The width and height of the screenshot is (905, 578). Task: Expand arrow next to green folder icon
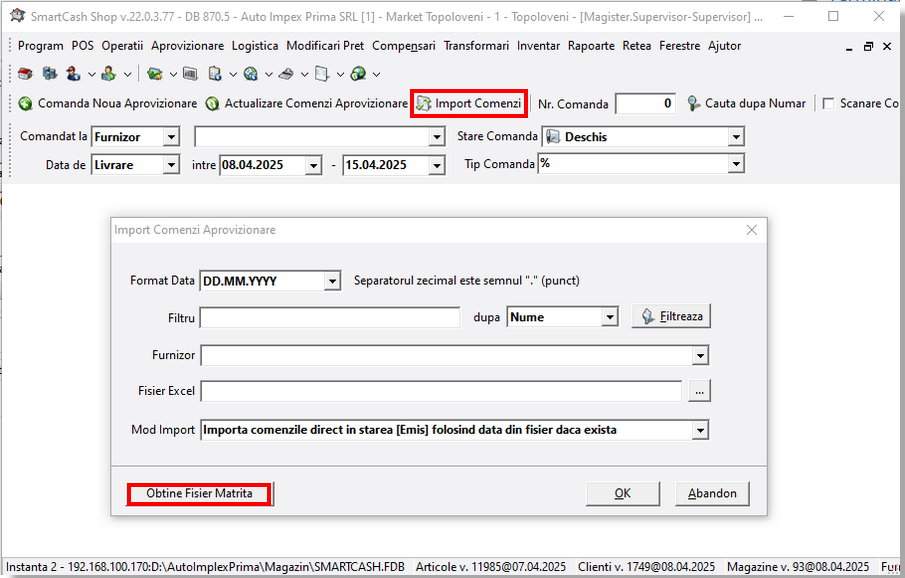click(173, 74)
